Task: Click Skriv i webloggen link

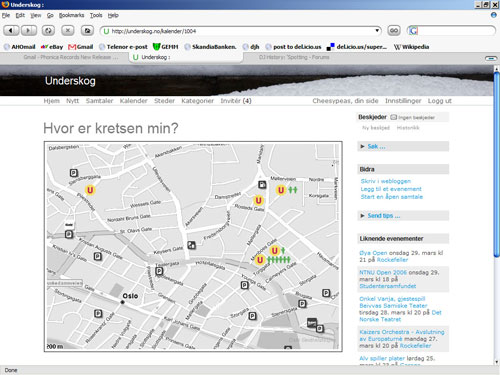Action: pos(386,181)
